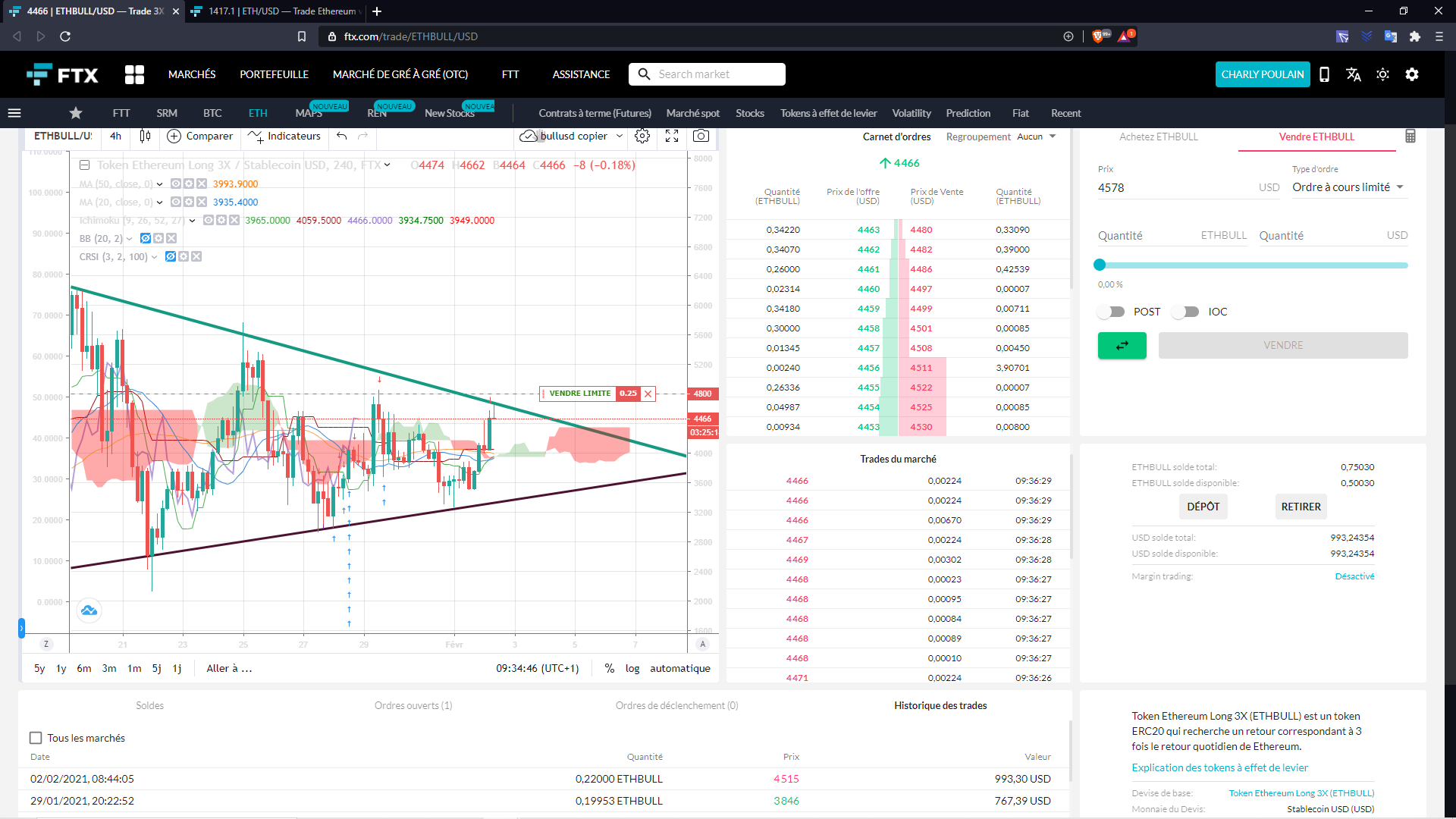Expand CRSI indicator options
Image resolution: width=1456 pixels, height=819 pixels.
point(155,256)
